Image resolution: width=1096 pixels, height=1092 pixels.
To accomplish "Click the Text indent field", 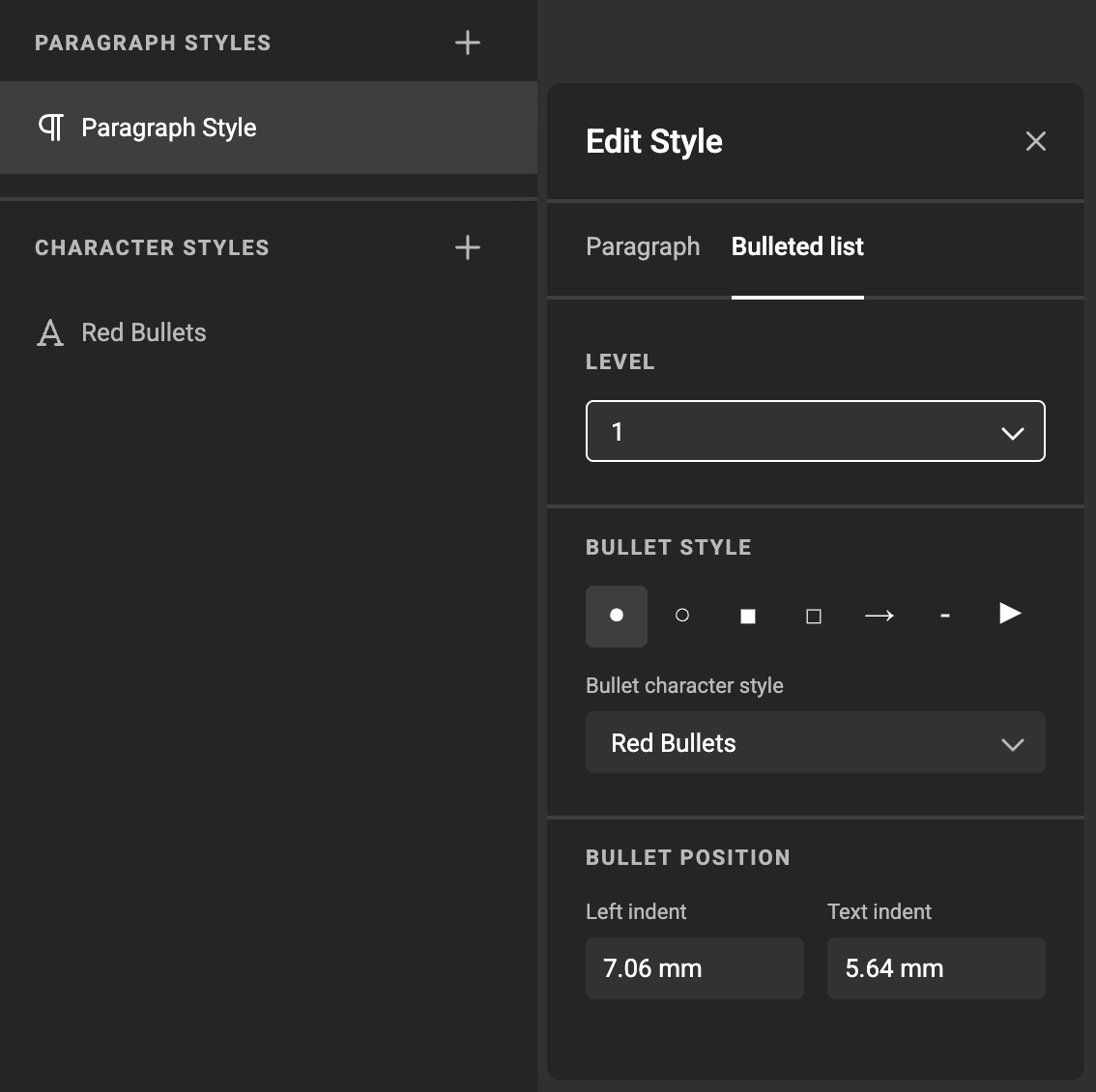I will [x=936, y=968].
